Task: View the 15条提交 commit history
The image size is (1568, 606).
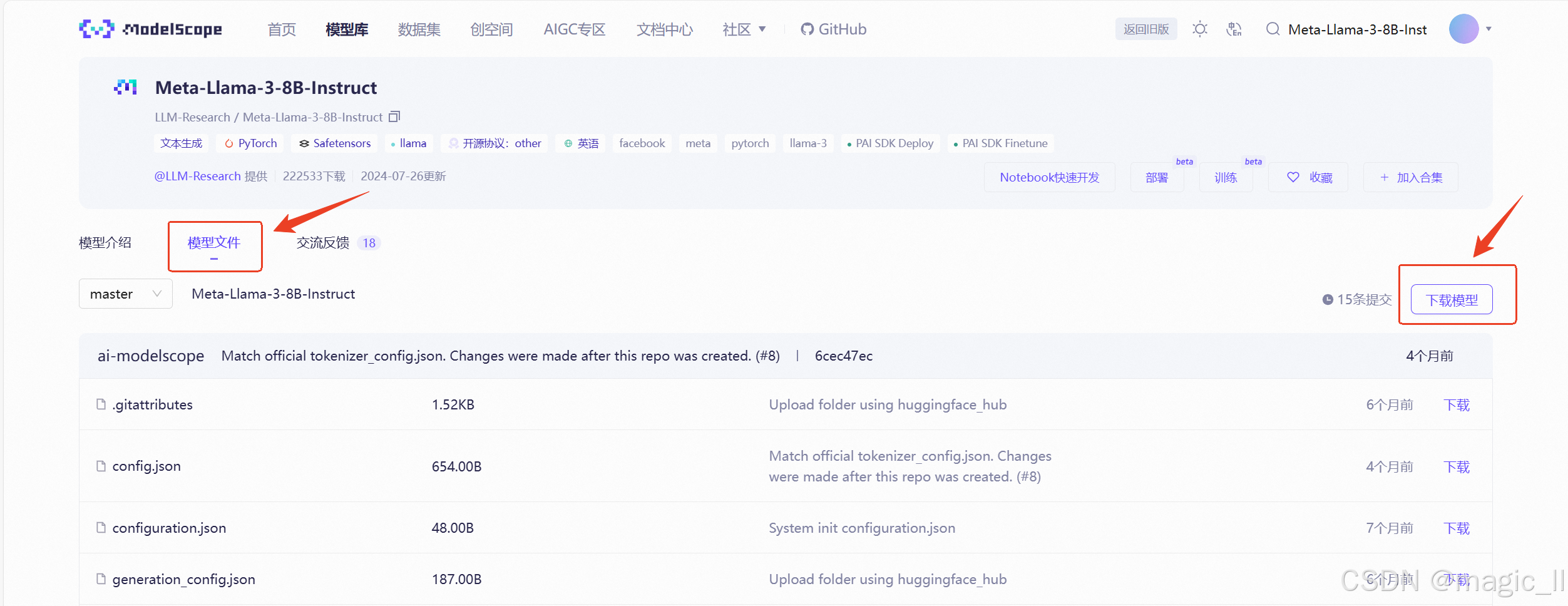Action: point(1357,299)
